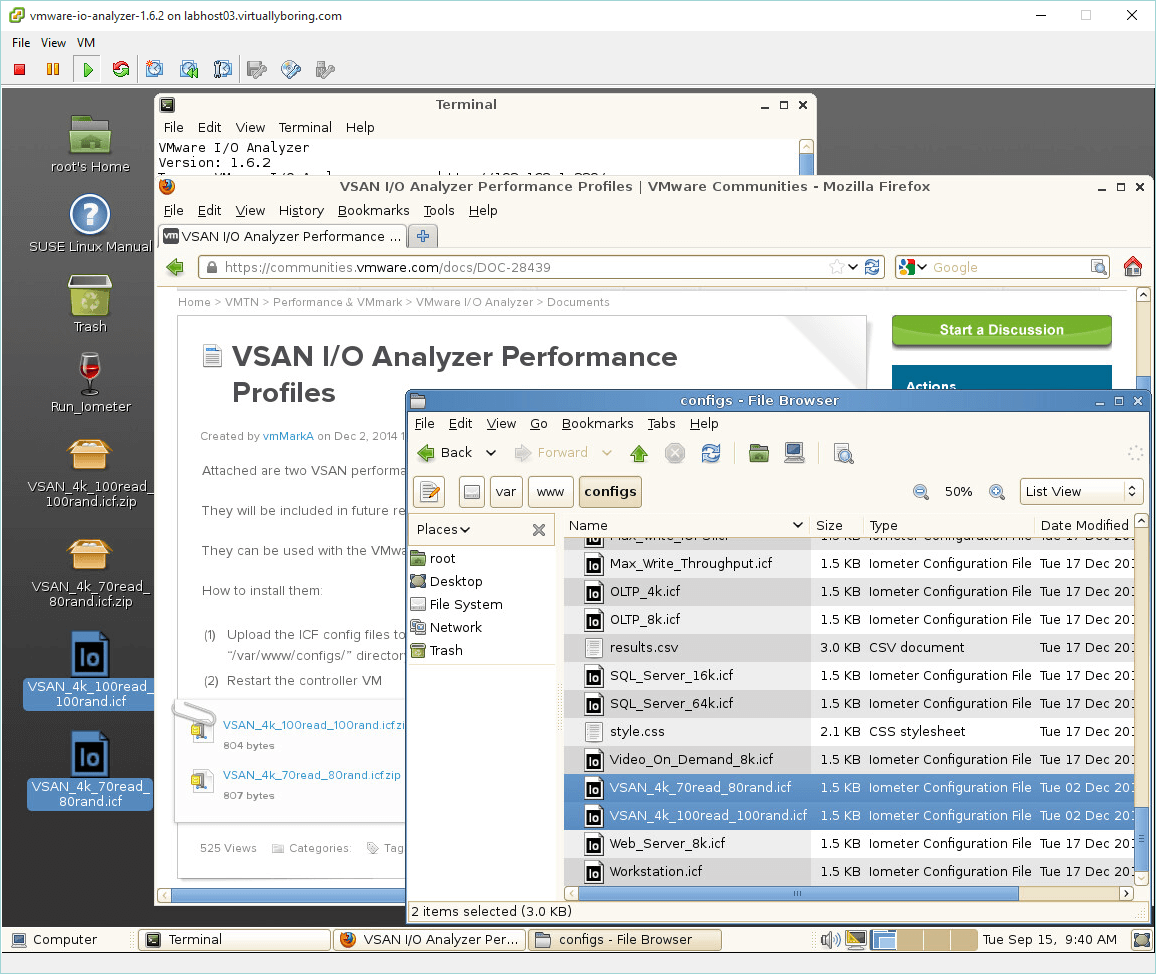This screenshot has width=1156, height=974.
Task: Expand the Back history dropdown arrow
Action: (x=491, y=453)
